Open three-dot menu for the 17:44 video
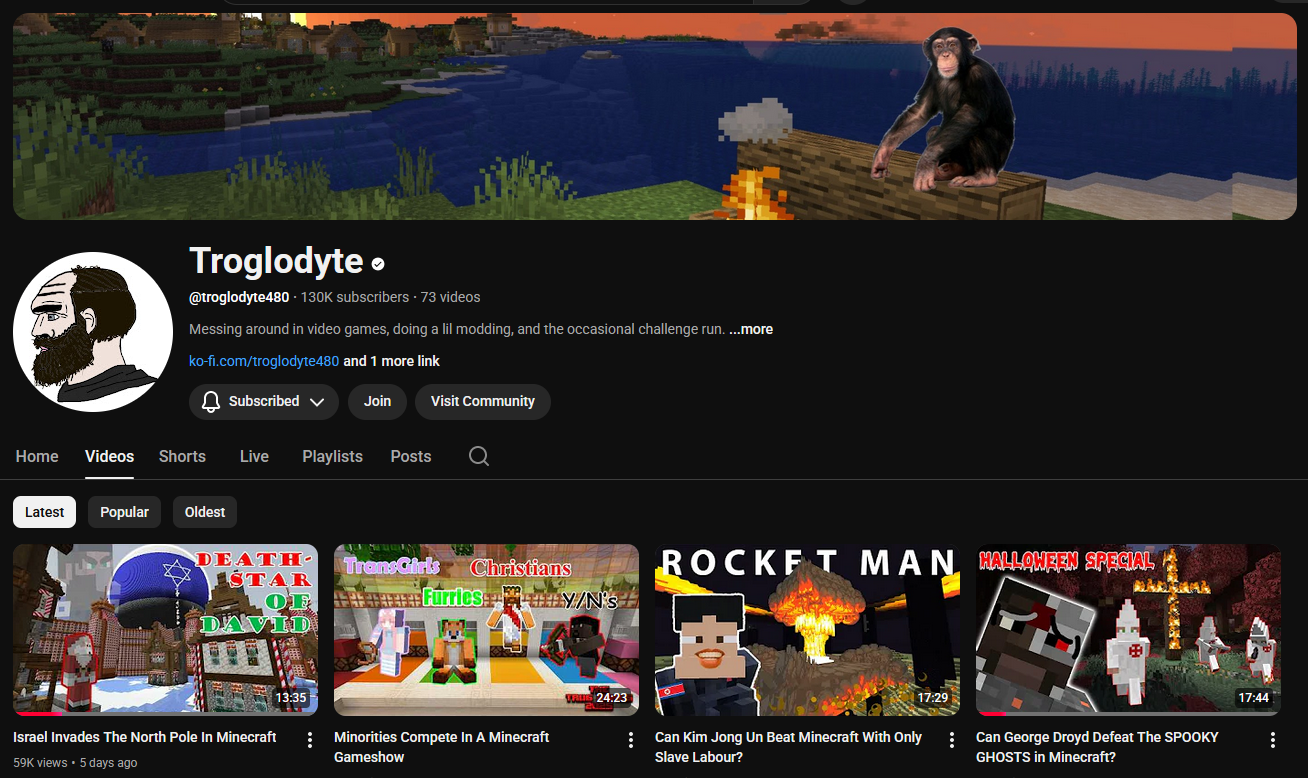Screen dimensions: 1308x778 [1272, 740]
